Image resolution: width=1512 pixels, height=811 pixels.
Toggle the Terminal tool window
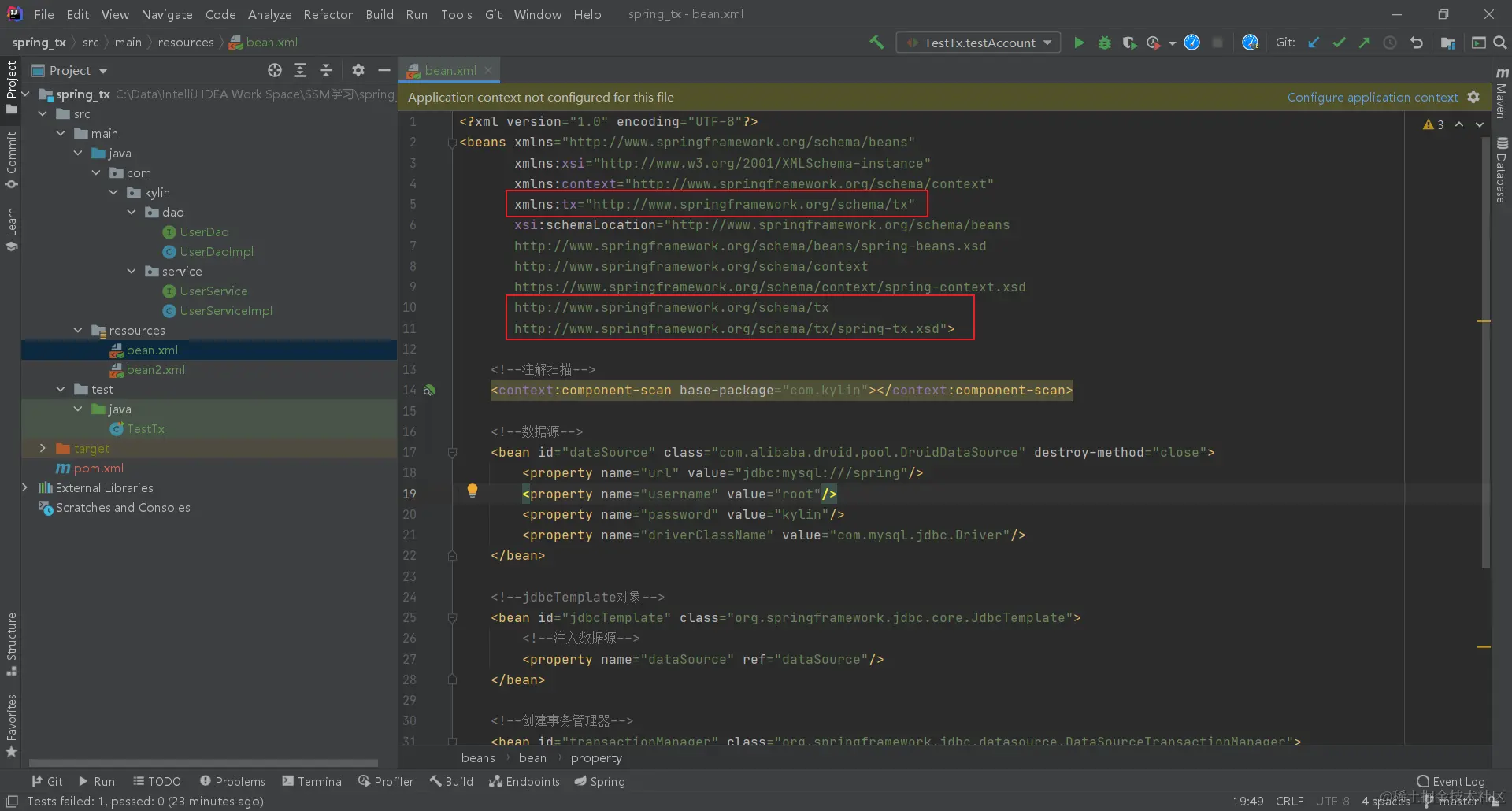coord(313,781)
